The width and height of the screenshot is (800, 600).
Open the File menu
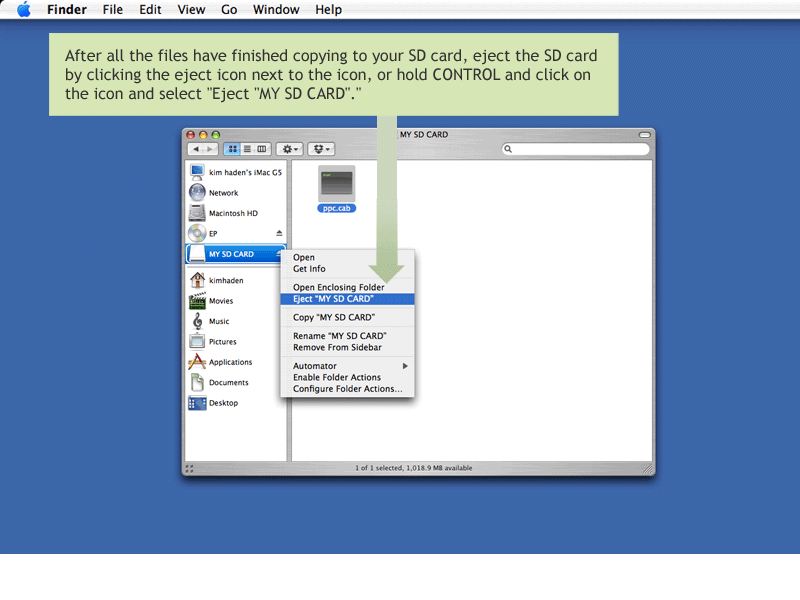[x=112, y=9]
